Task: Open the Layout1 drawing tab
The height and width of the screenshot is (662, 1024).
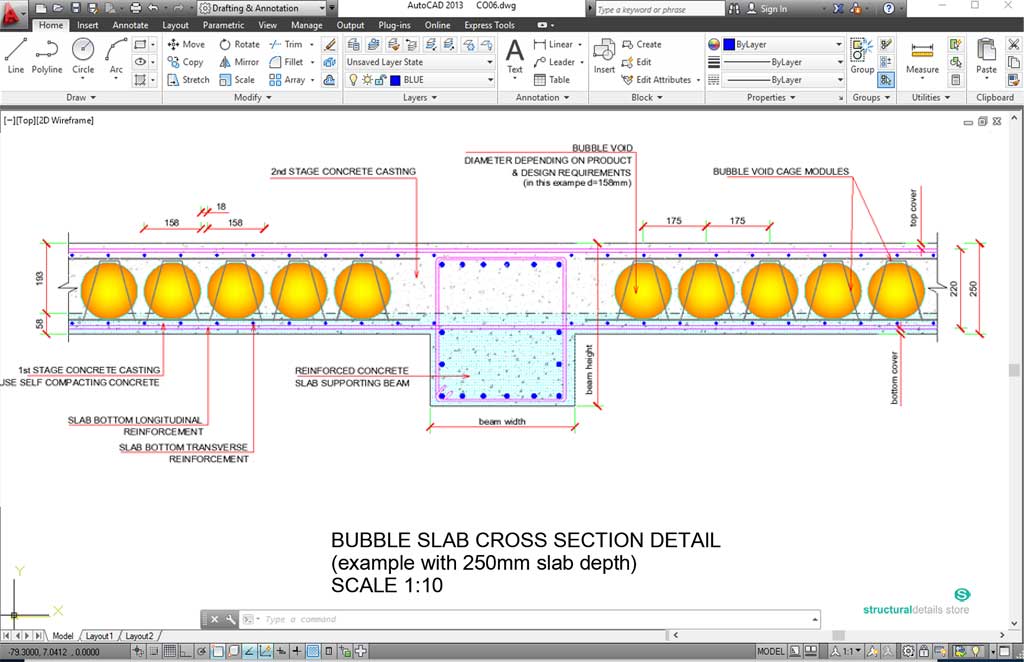Action: tap(99, 636)
